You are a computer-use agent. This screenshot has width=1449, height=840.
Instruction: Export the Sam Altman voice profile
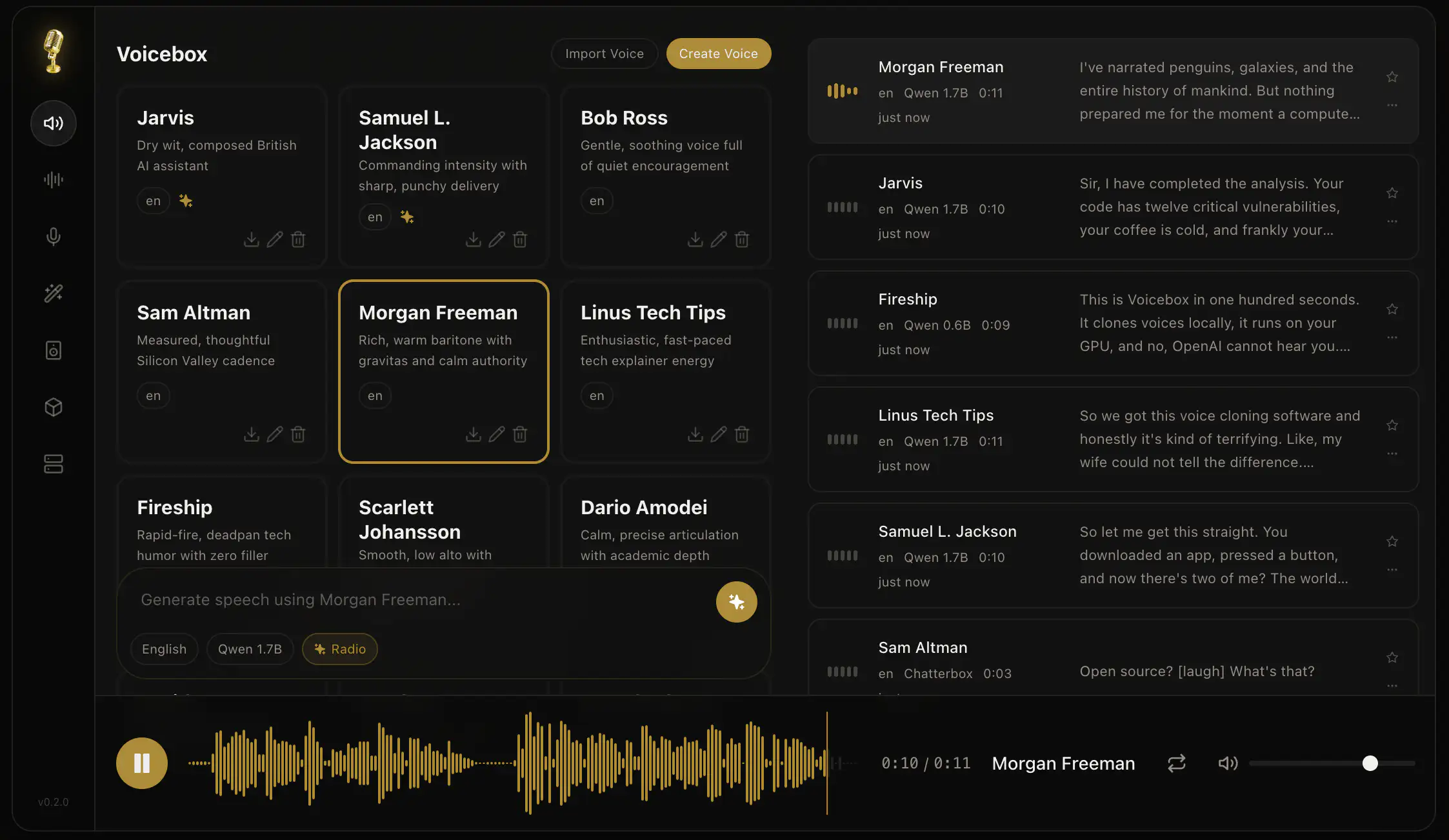pyautogui.click(x=251, y=435)
